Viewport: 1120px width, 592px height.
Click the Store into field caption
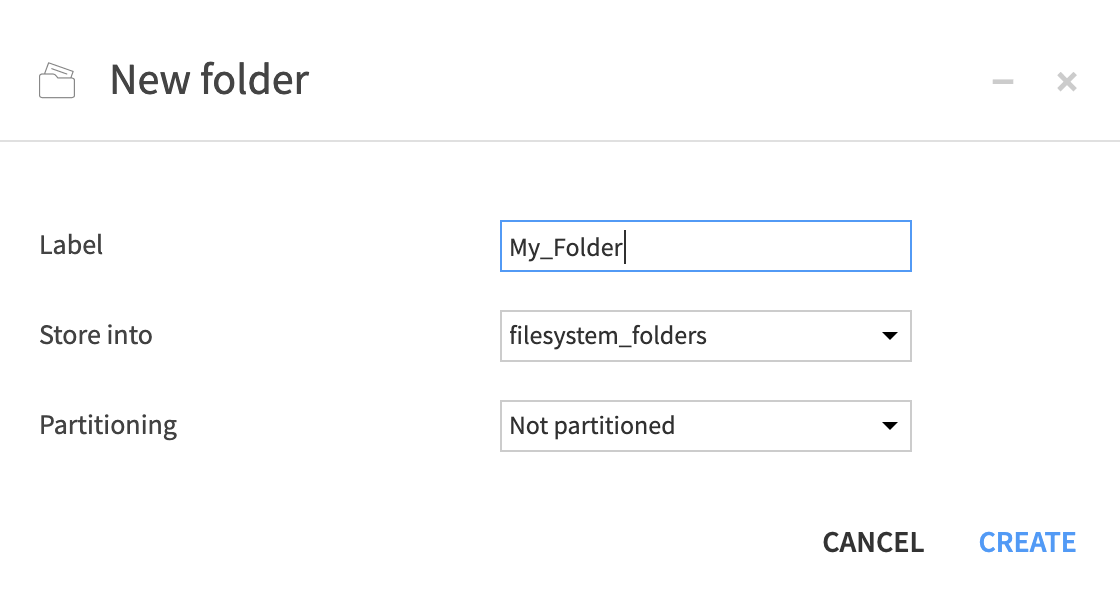pyautogui.click(x=96, y=335)
